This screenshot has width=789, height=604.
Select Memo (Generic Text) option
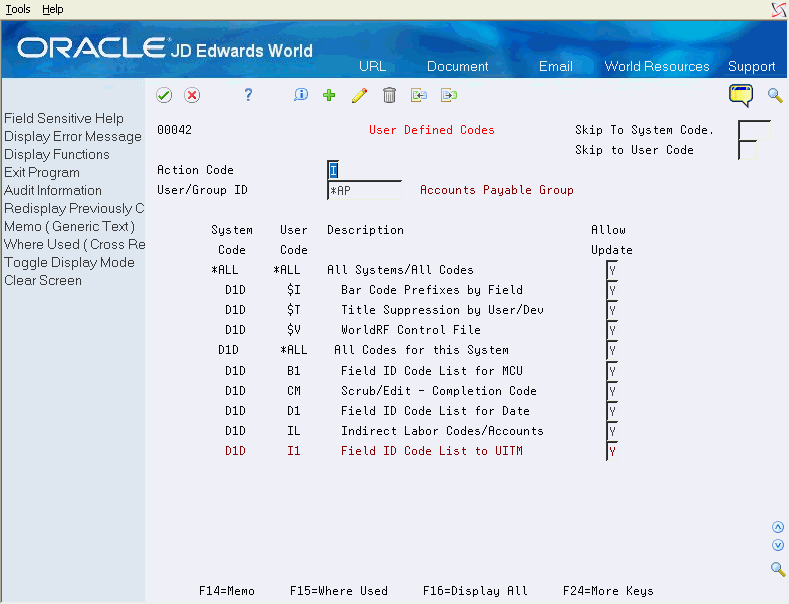[69, 226]
